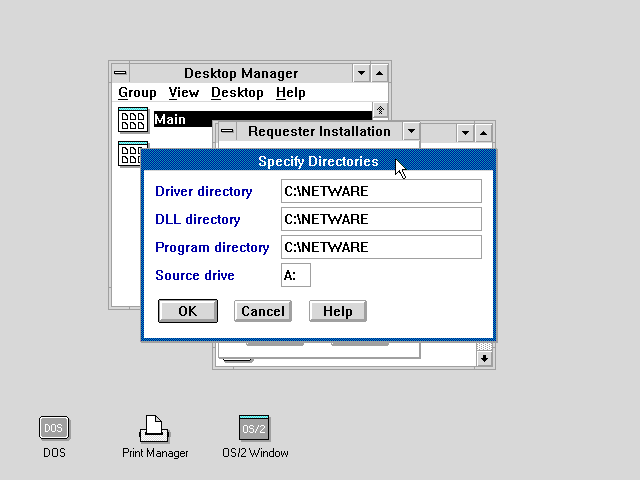Open Requester Installation system menu icon
This screenshot has height=480, width=640.
coord(227,131)
